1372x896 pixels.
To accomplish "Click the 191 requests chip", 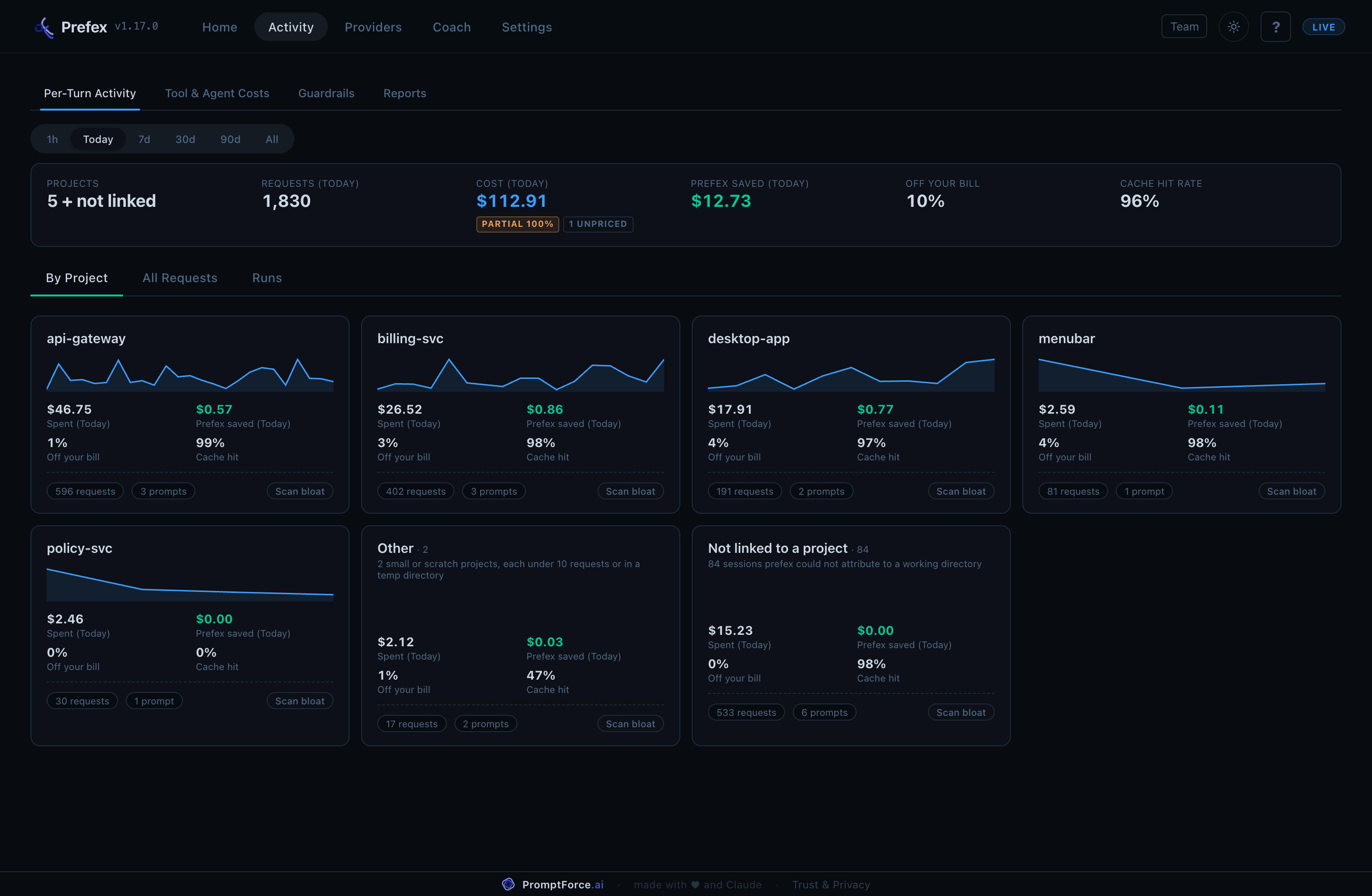I will [745, 491].
